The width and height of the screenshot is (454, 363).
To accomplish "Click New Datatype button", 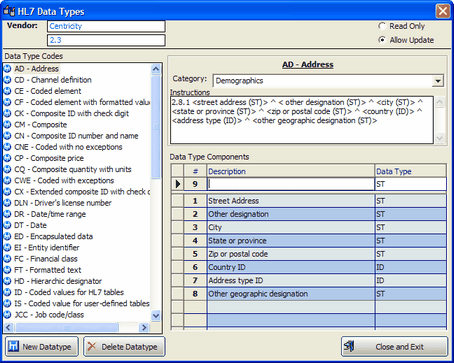I will click(42, 347).
